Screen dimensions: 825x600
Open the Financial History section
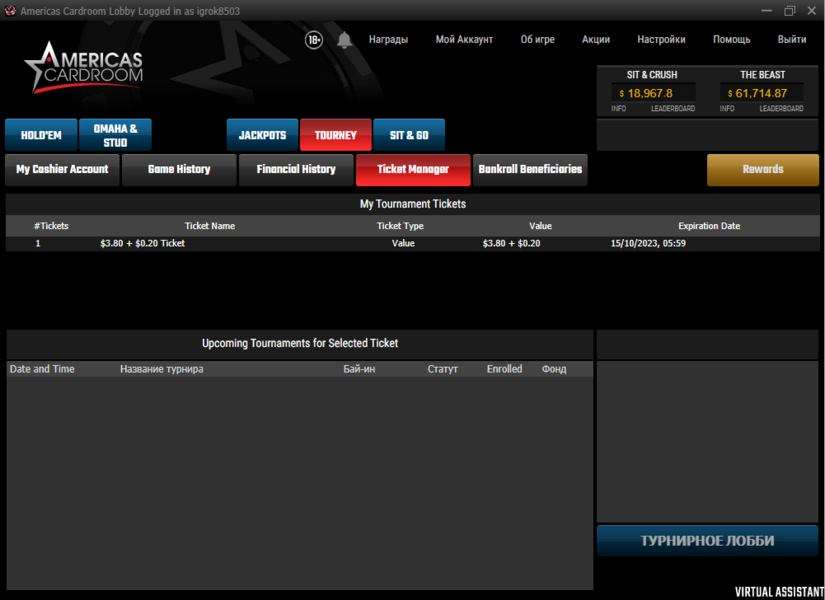[296, 170]
